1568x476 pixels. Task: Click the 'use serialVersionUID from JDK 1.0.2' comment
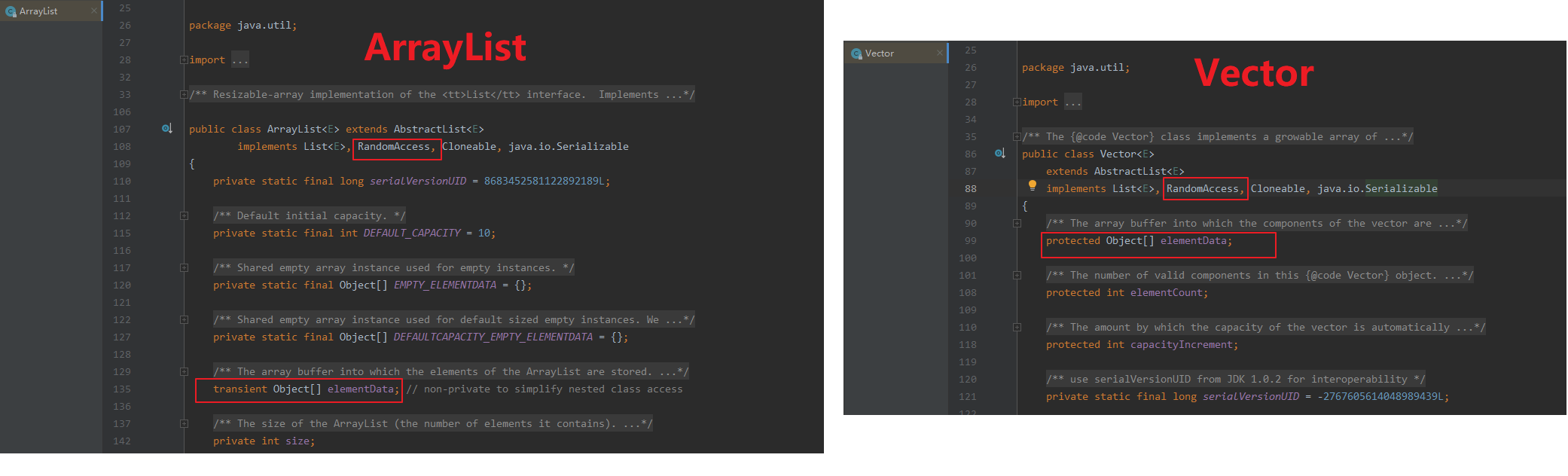tap(1236, 379)
